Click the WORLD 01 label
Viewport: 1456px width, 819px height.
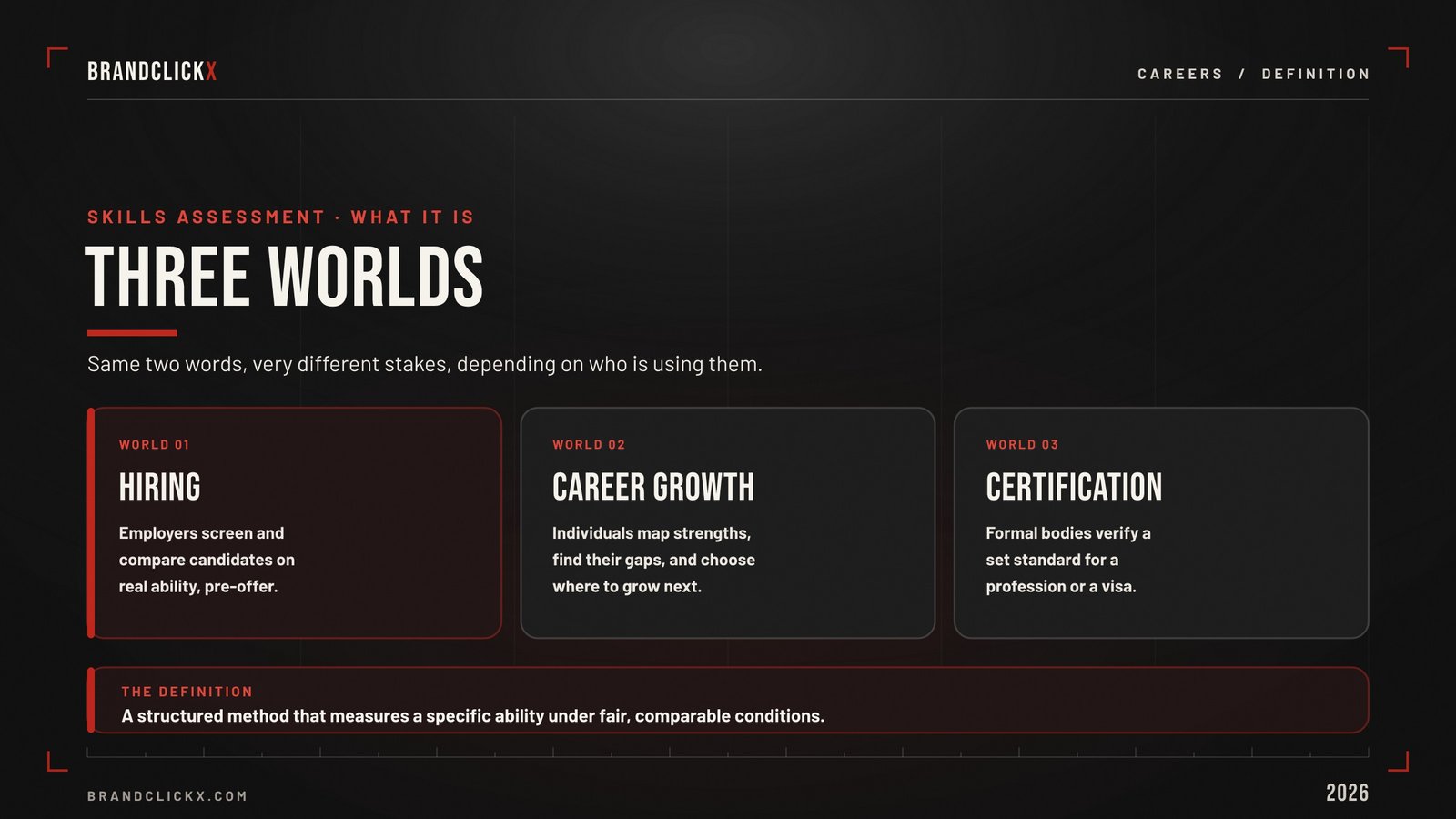(154, 445)
